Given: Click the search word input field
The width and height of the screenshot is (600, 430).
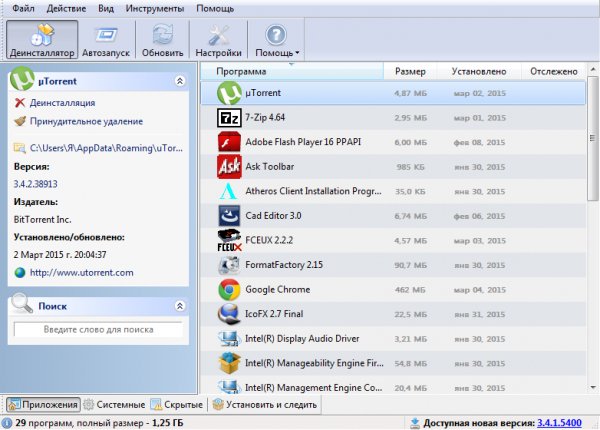Looking at the screenshot, I should [x=98, y=329].
